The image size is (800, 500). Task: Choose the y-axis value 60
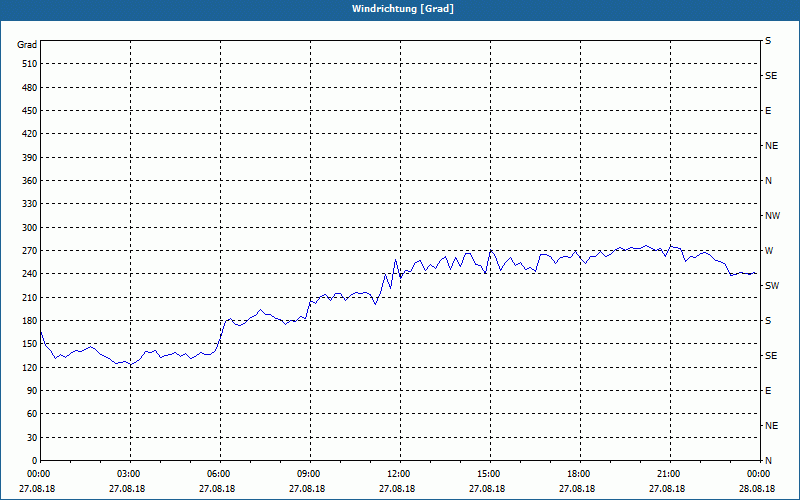click(32, 414)
